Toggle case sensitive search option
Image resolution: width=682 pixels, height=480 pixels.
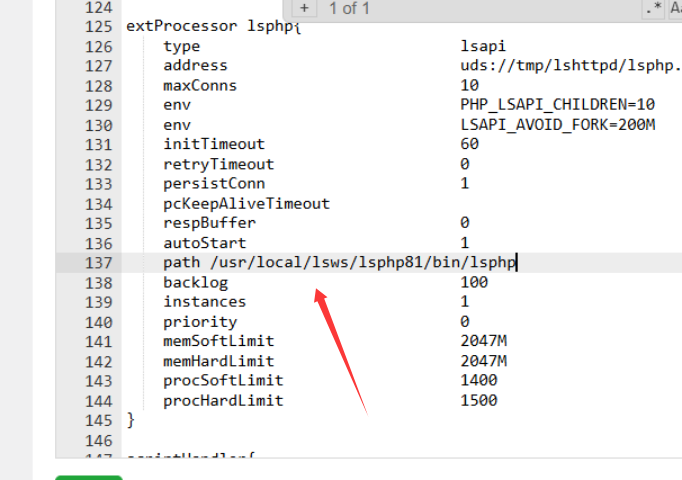[676, 9]
